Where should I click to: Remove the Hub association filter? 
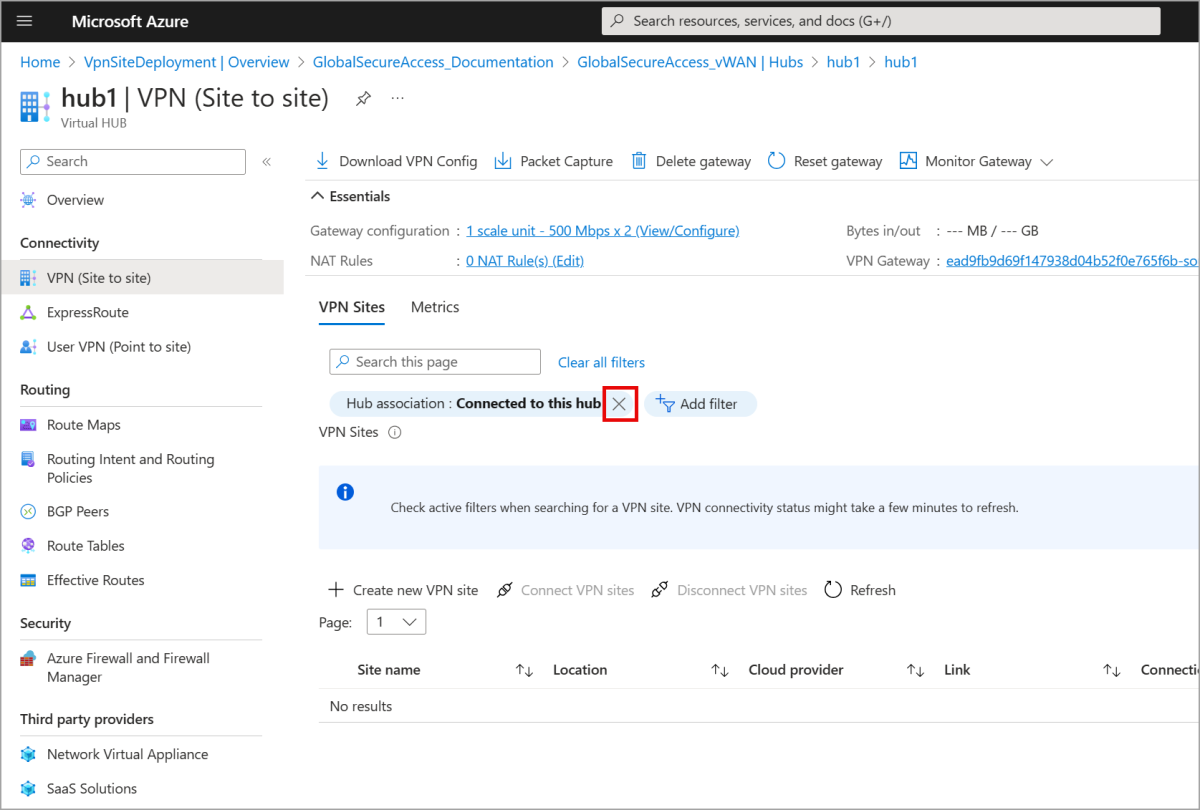pos(620,403)
